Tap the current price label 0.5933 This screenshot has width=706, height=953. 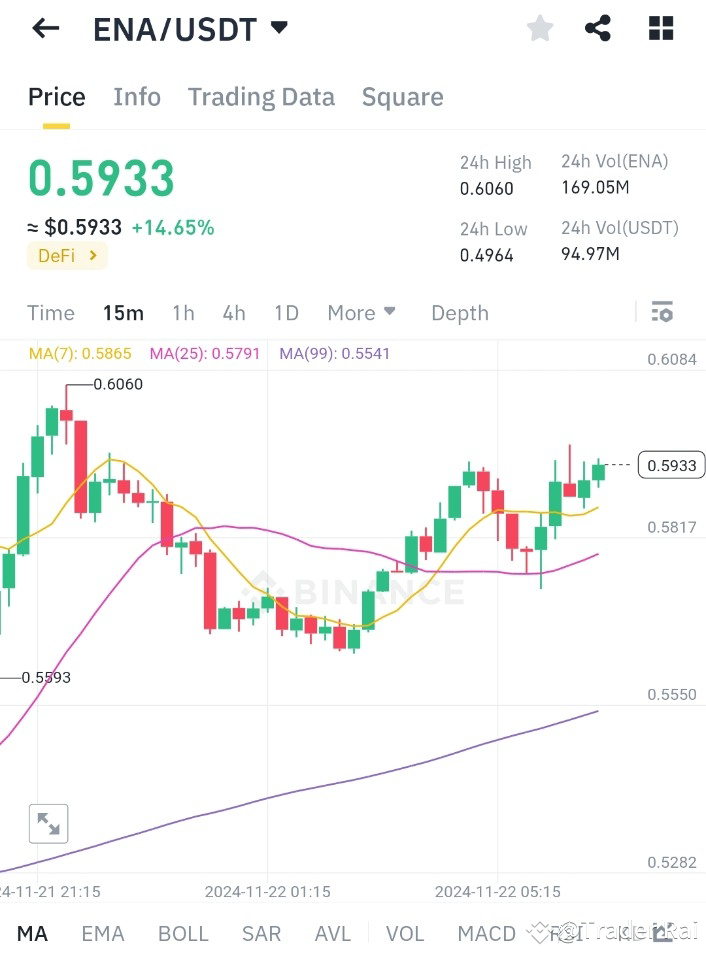[x=671, y=464]
